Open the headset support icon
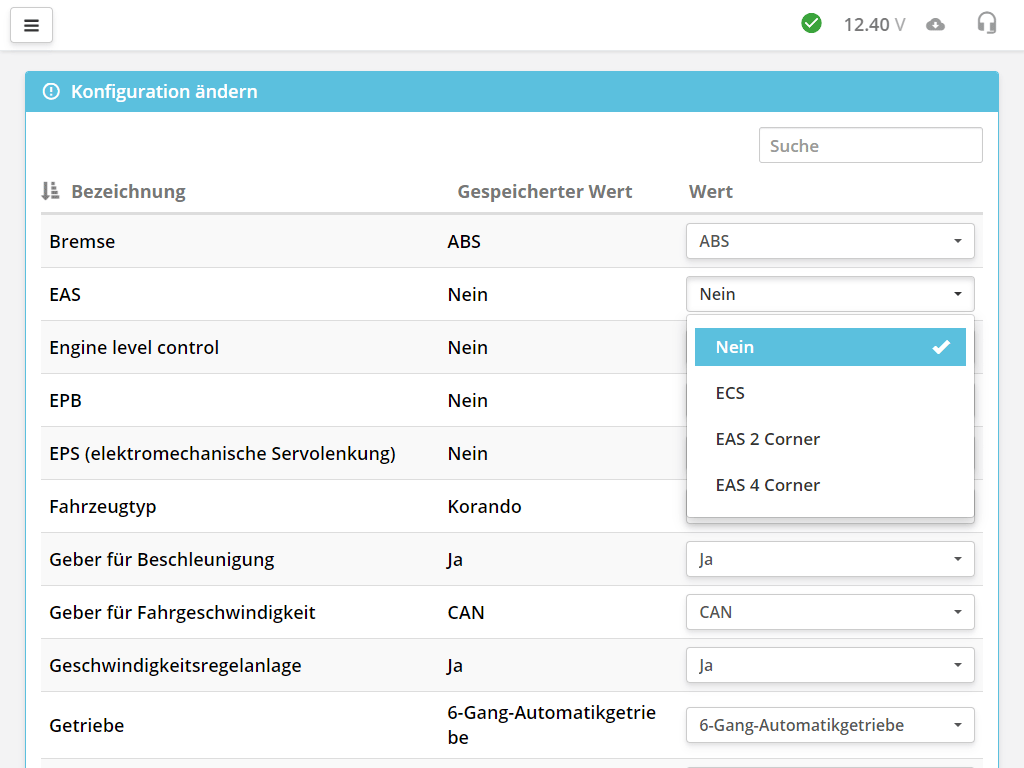This screenshot has width=1024, height=768. pyautogui.click(x=986, y=23)
